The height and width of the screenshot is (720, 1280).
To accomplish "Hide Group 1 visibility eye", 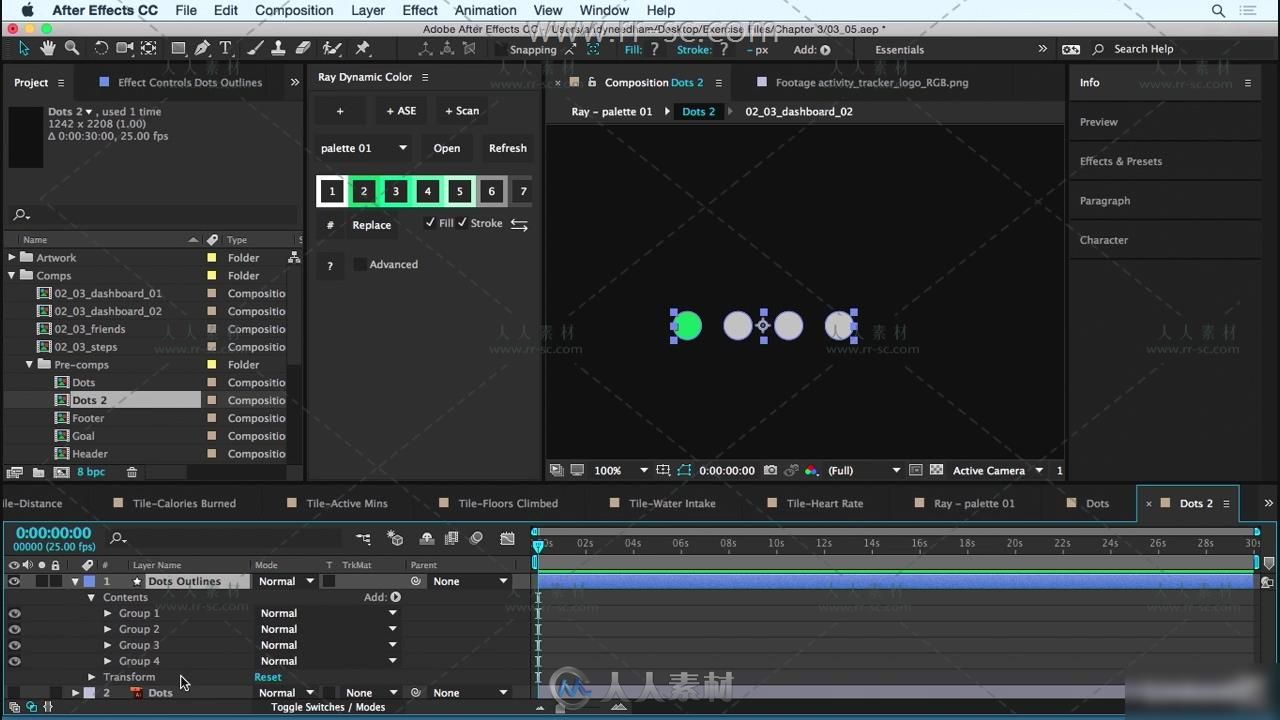I will tap(14, 613).
